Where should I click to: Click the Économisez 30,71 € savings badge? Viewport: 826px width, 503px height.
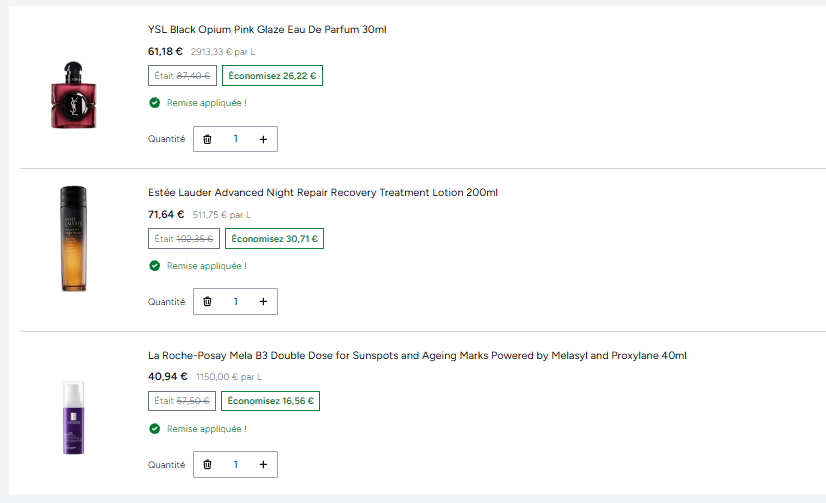tap(274, 239)
